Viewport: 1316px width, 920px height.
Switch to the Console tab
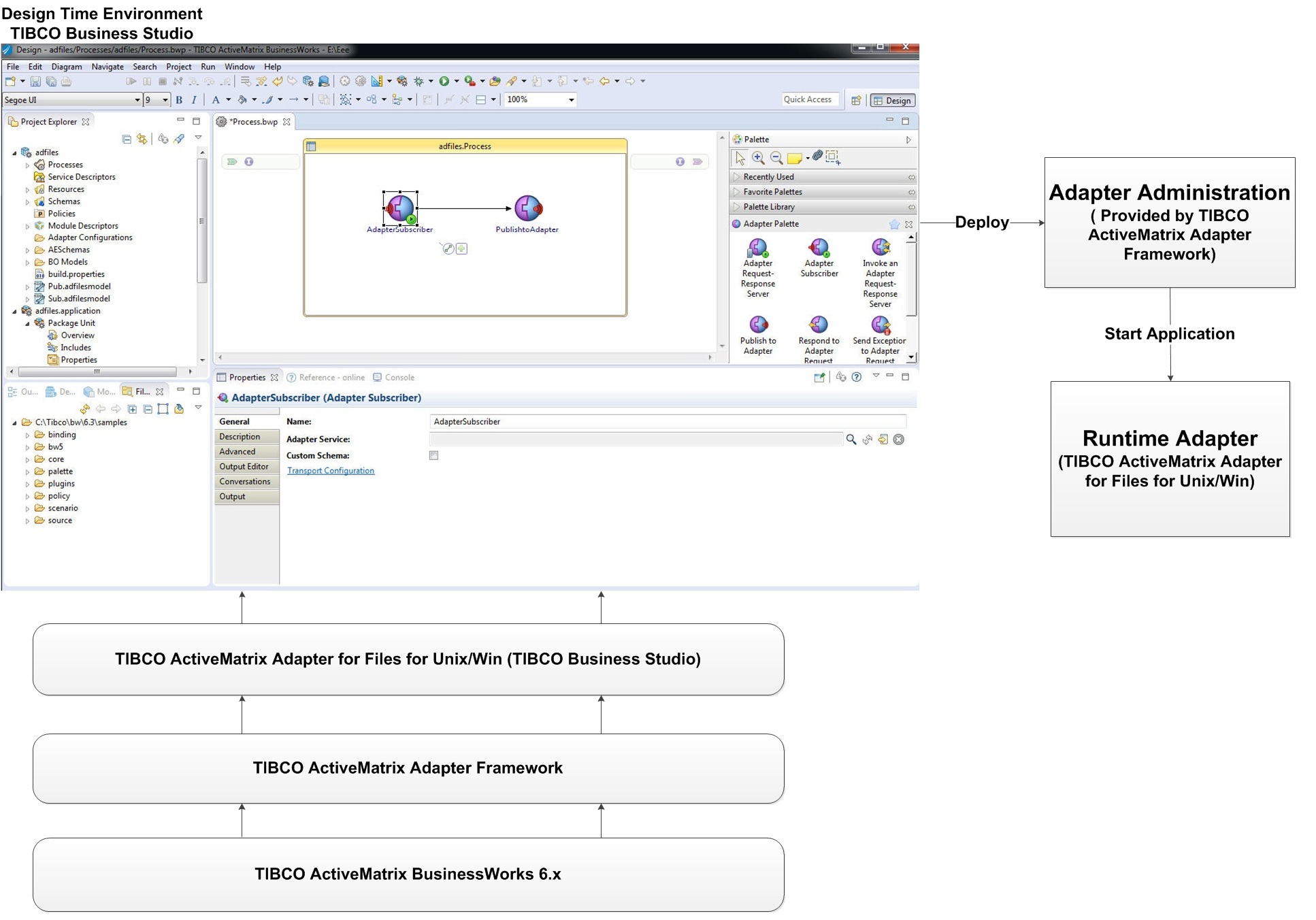click(x=399, y=378)
